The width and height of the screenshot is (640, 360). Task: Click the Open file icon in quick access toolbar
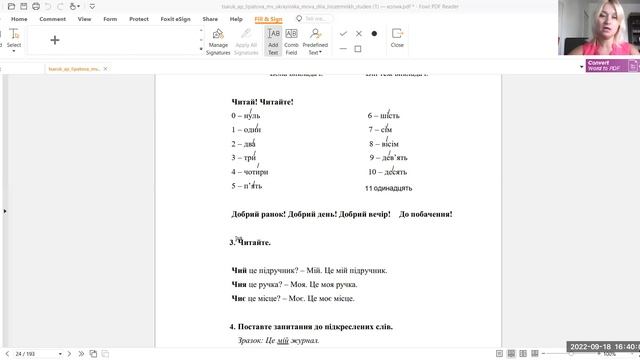click(11, 7)
